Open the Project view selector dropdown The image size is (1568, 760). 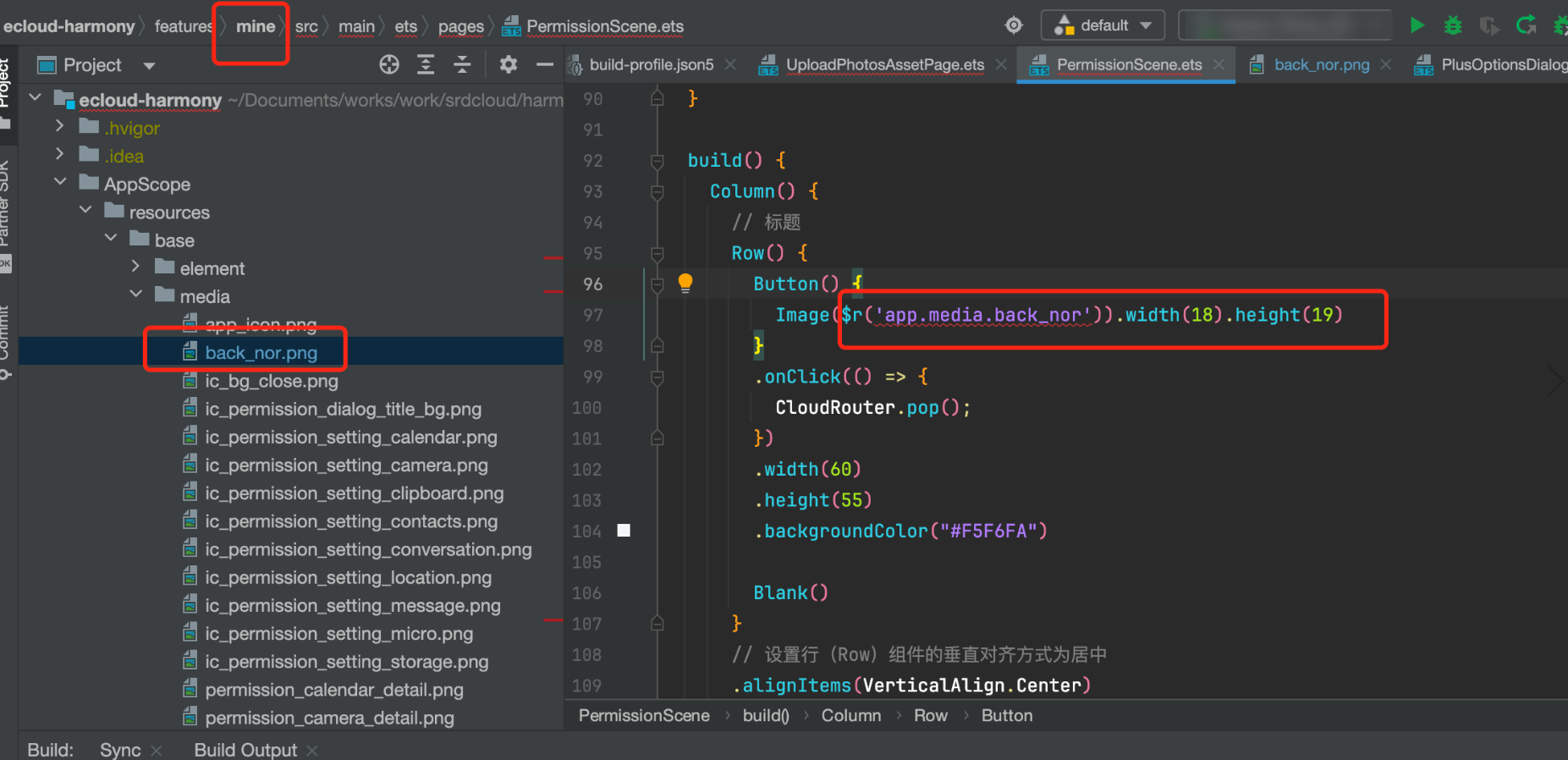[x=149, y=66]
